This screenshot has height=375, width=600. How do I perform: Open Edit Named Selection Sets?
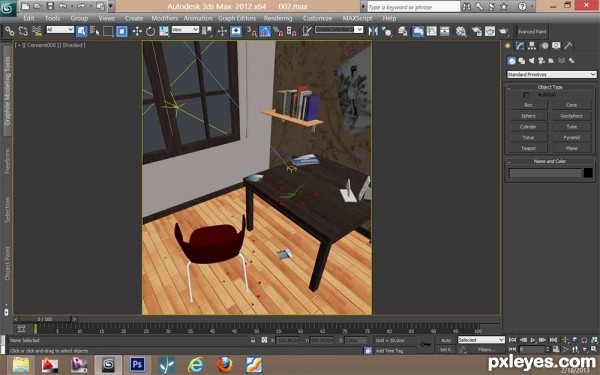point(307,31)
